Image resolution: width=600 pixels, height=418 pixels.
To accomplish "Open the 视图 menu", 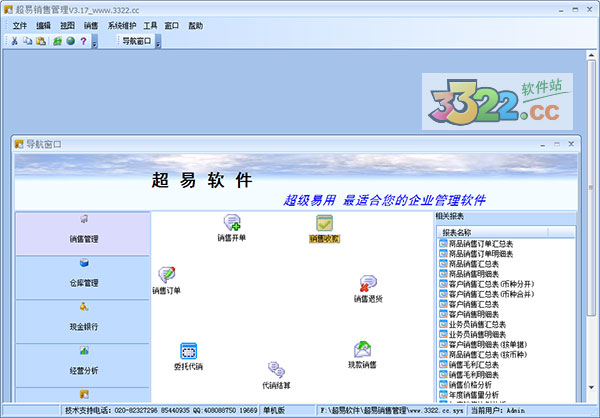I will tap(67, 26).
